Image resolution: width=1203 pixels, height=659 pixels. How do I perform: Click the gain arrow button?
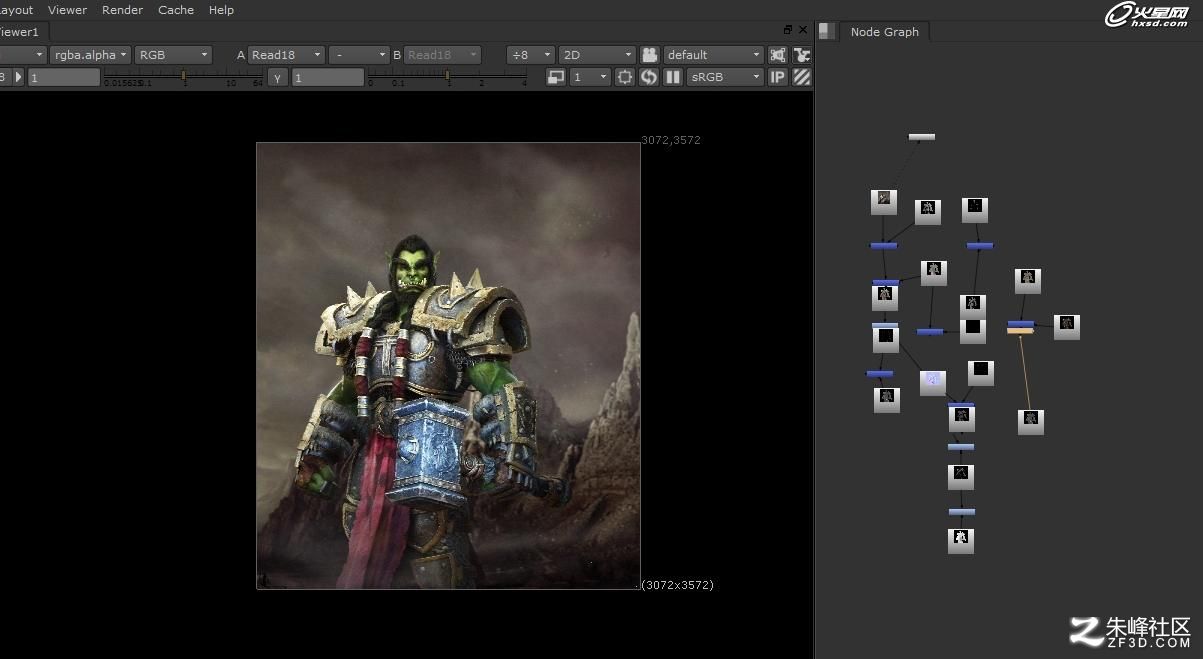point(18,77)
